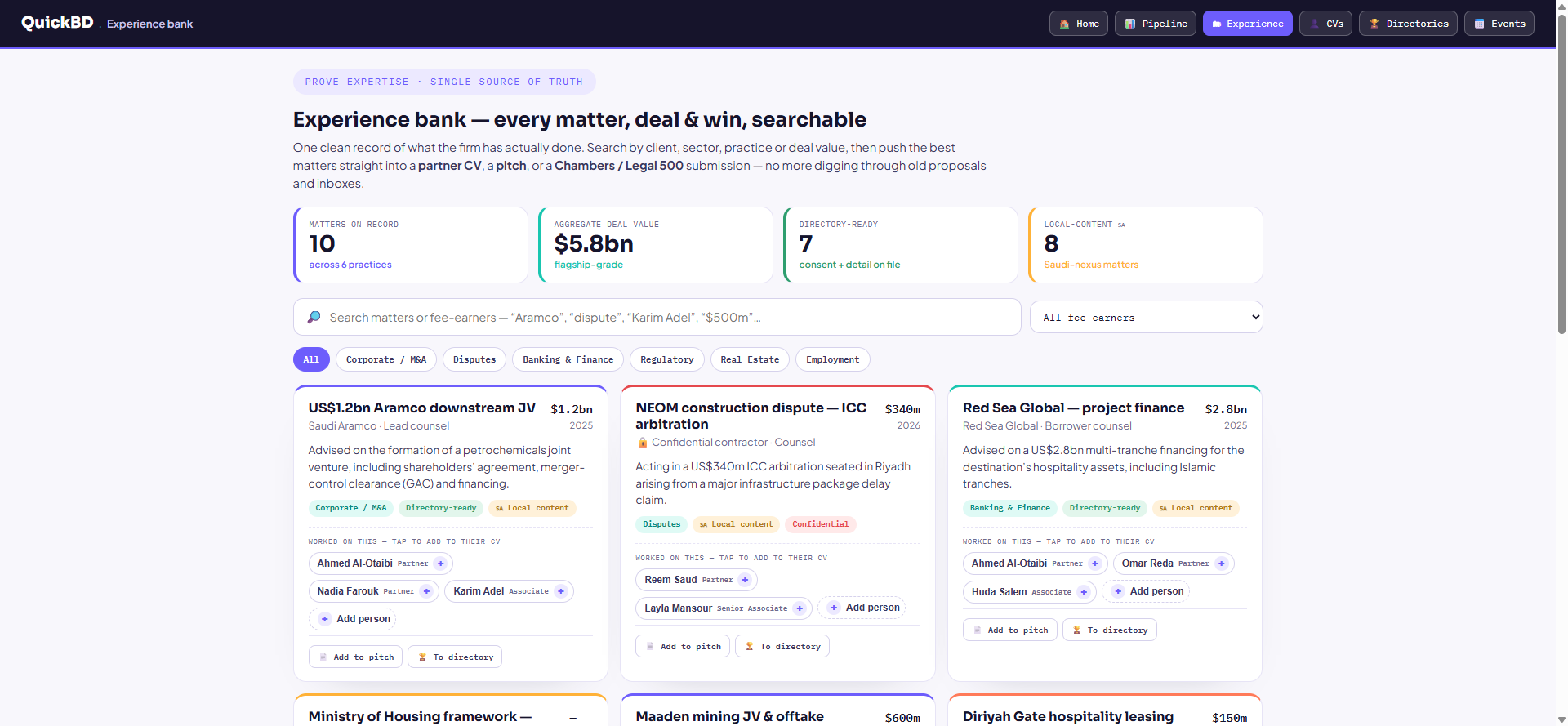The image size is (1568, 726).
Task: Send the NEOM construction dispute to directory
Action: coord(782,646)
